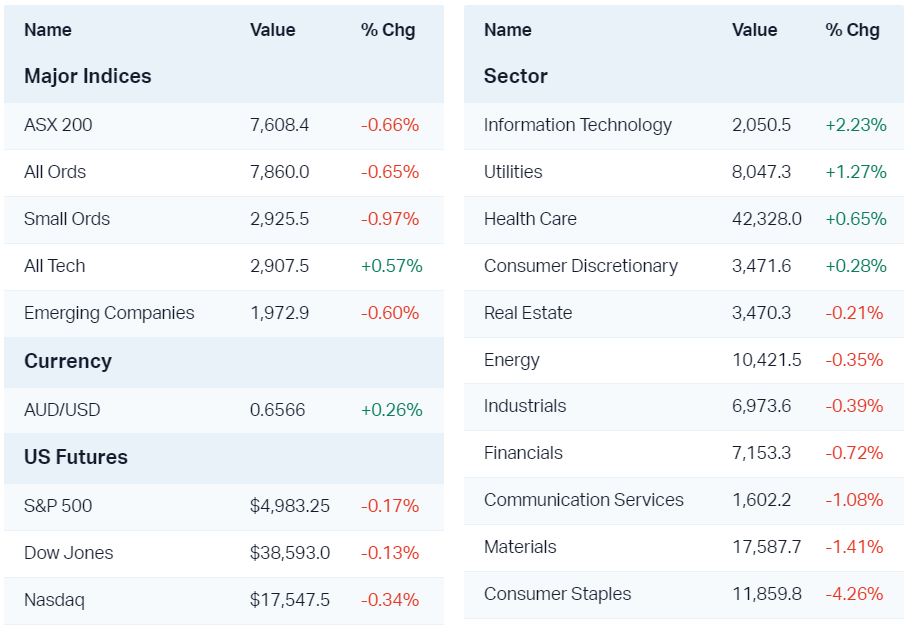Select the Health Care sector
This screenshot has height=631, width=911.
pos(530,219)
